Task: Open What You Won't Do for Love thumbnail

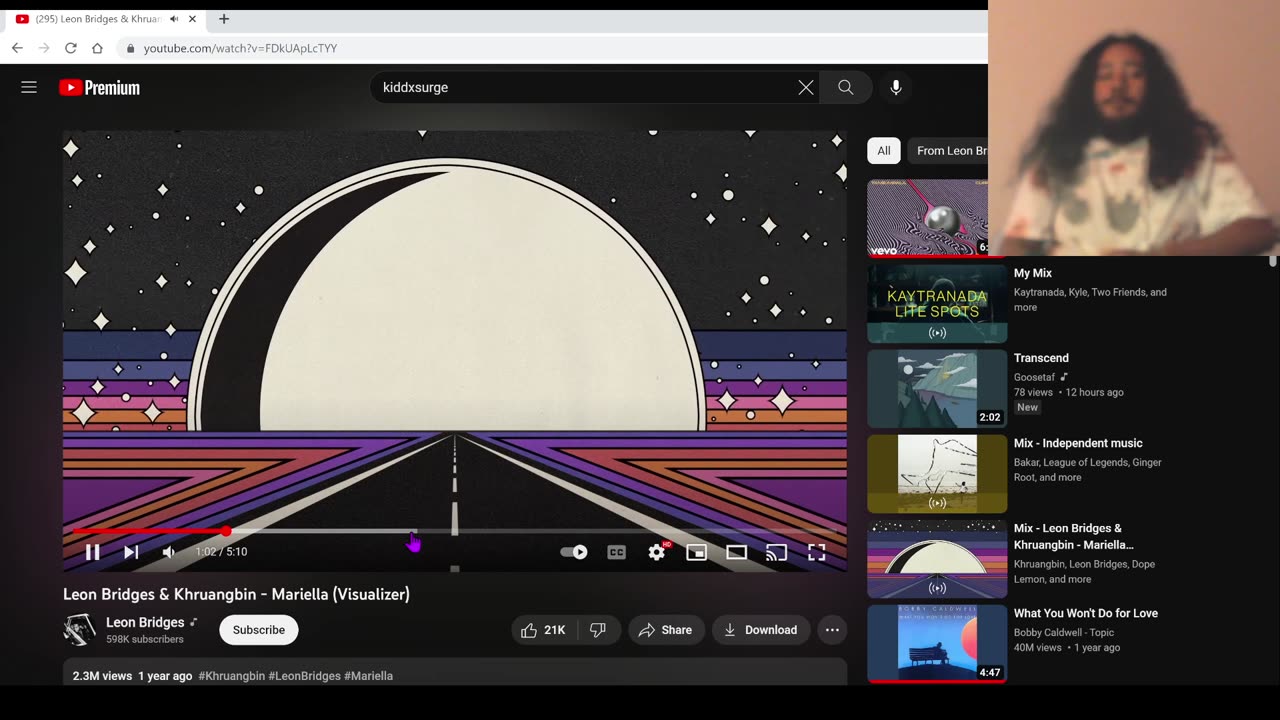Action: [937, 643]
